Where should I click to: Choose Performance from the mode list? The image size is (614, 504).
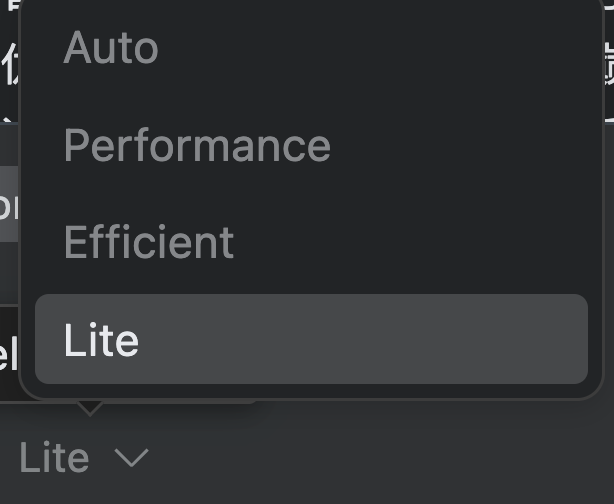click(197, 146)
